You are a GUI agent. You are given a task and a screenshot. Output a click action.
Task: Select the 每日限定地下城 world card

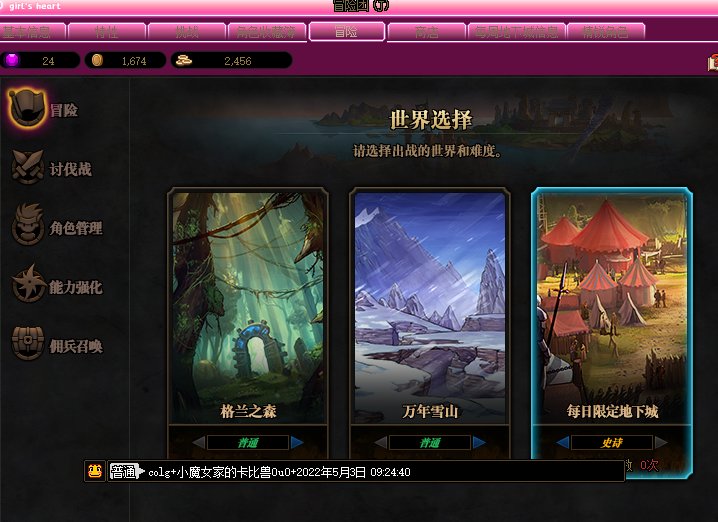[612, 306]
